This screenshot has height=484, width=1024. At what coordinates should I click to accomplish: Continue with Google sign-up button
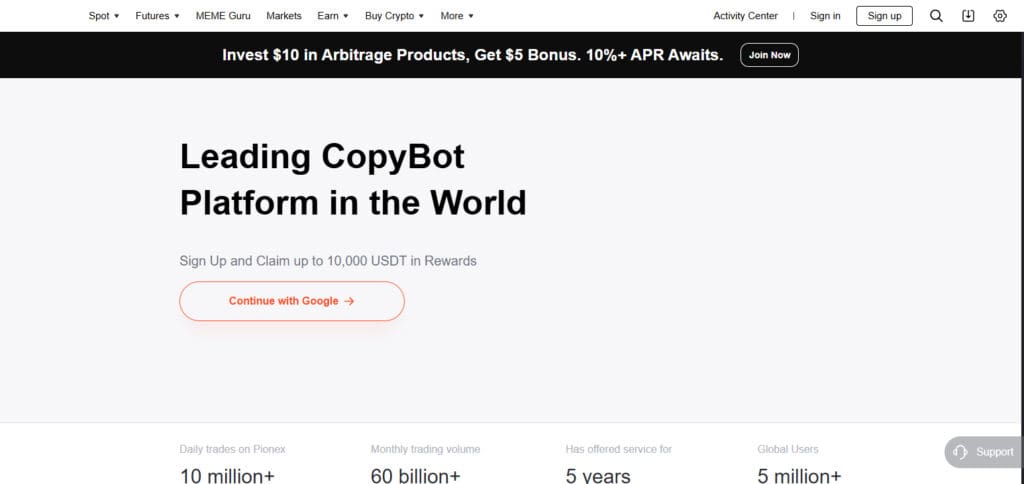(x=292, y=301)
